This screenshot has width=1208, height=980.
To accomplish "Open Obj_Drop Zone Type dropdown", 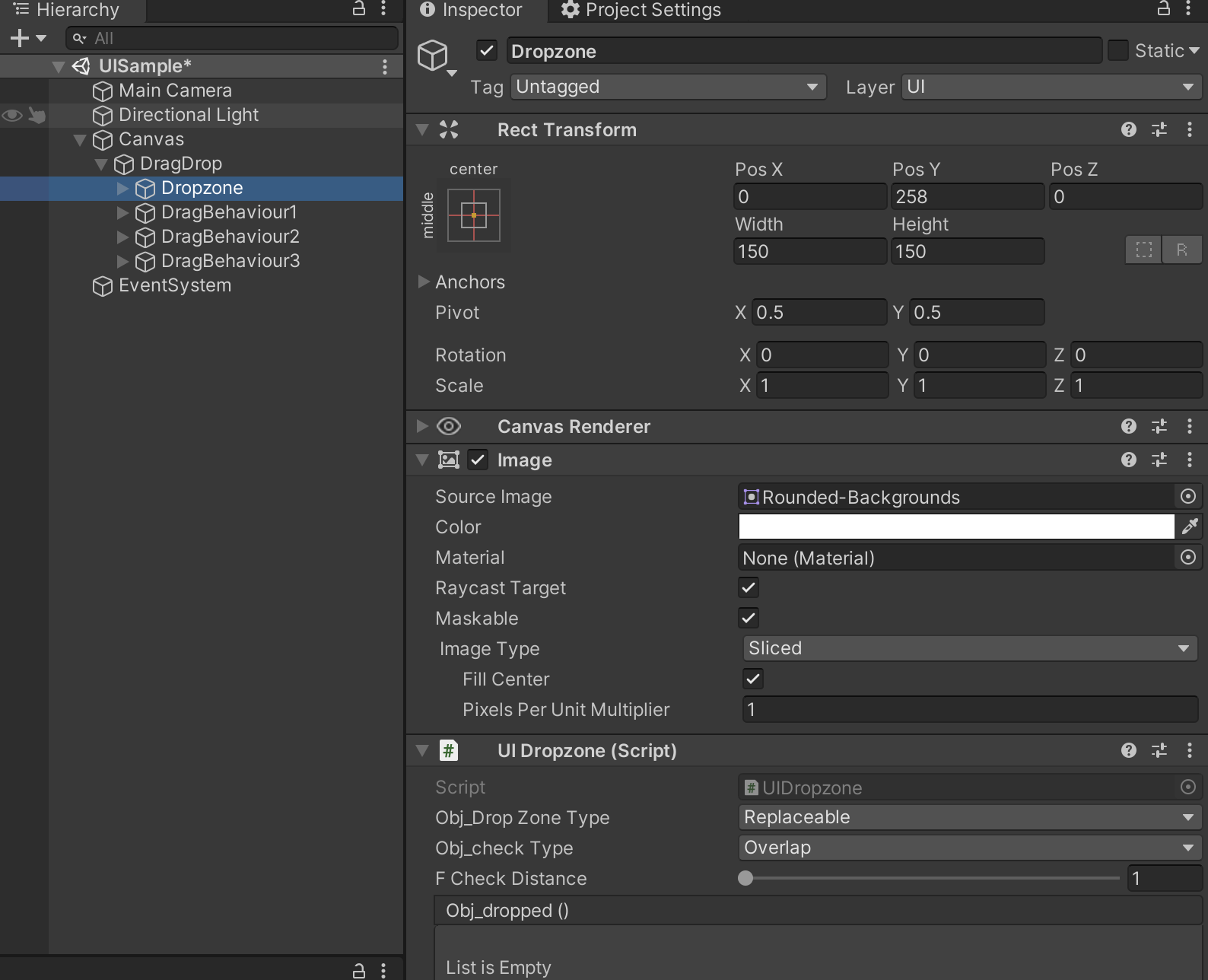I will [x=970, y=817].
